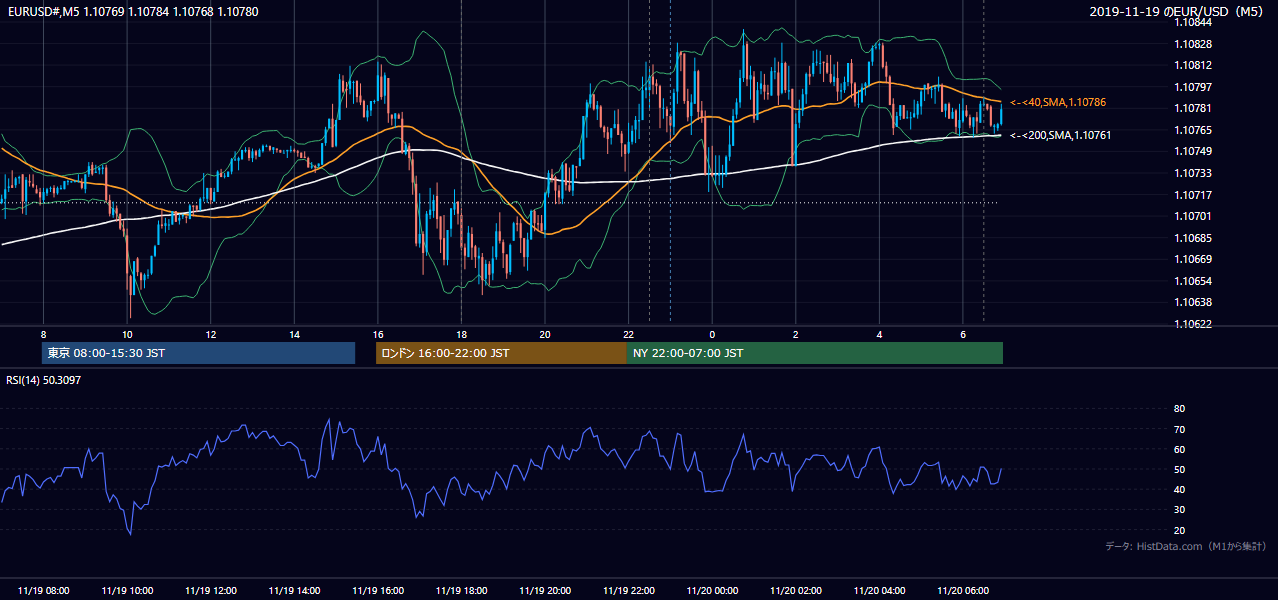Click RSI scale level 30

[1180, 509]
